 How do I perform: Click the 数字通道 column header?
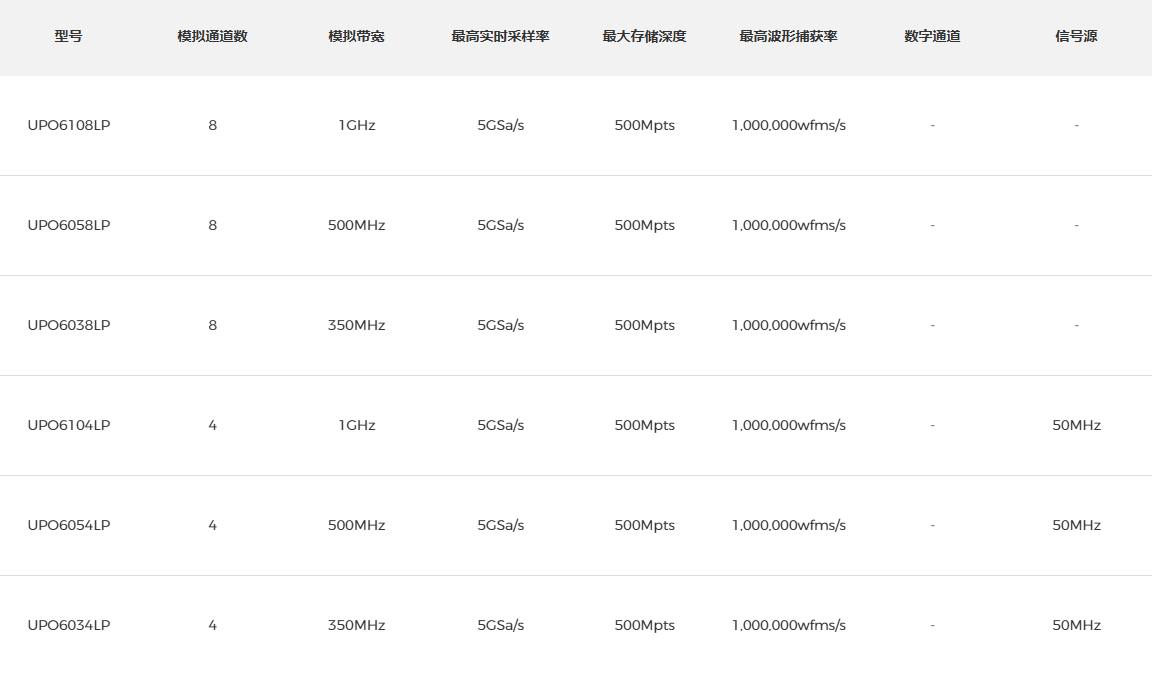[932, 36]
